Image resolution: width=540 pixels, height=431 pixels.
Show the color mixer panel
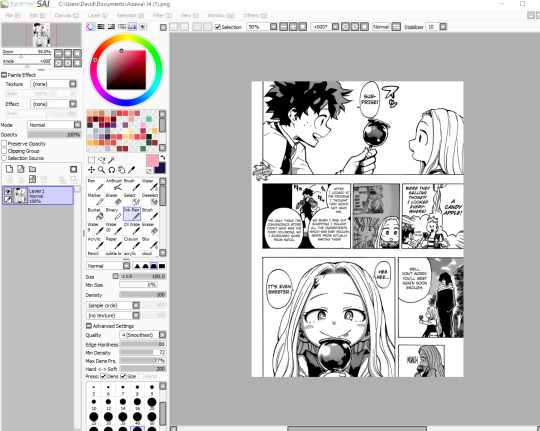click(122, 27)
